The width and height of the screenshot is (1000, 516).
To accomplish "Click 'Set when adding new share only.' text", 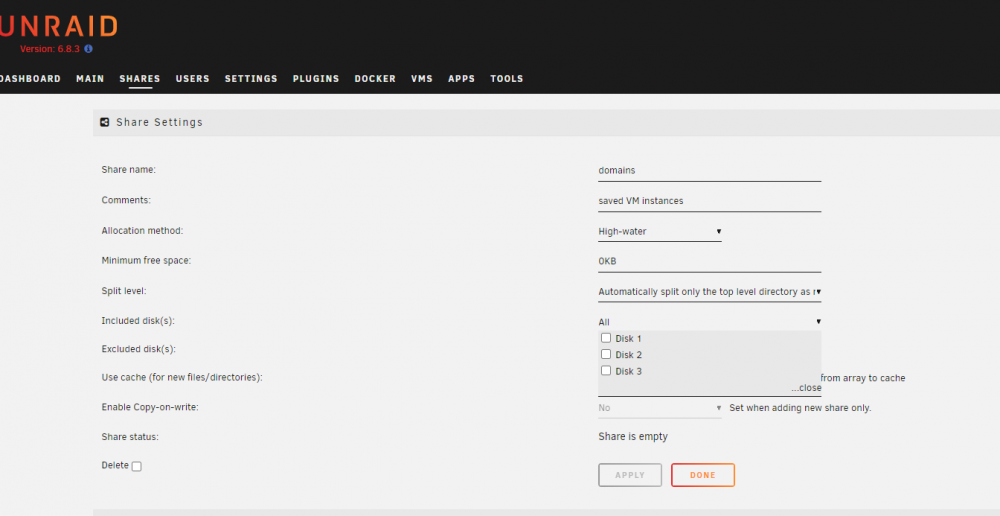I will 800,408.
